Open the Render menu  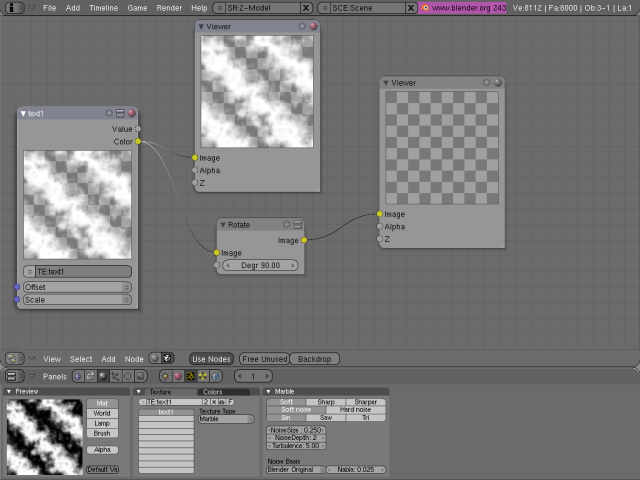[170, 7]
